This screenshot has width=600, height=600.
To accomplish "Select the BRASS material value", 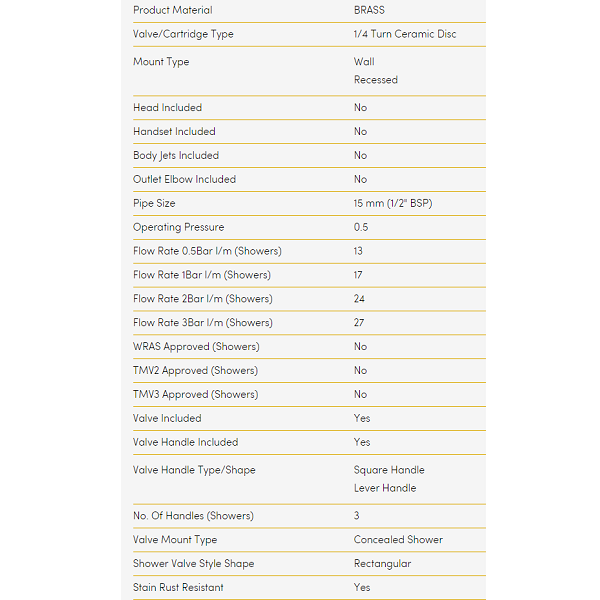I will click(x=369, y=10).
